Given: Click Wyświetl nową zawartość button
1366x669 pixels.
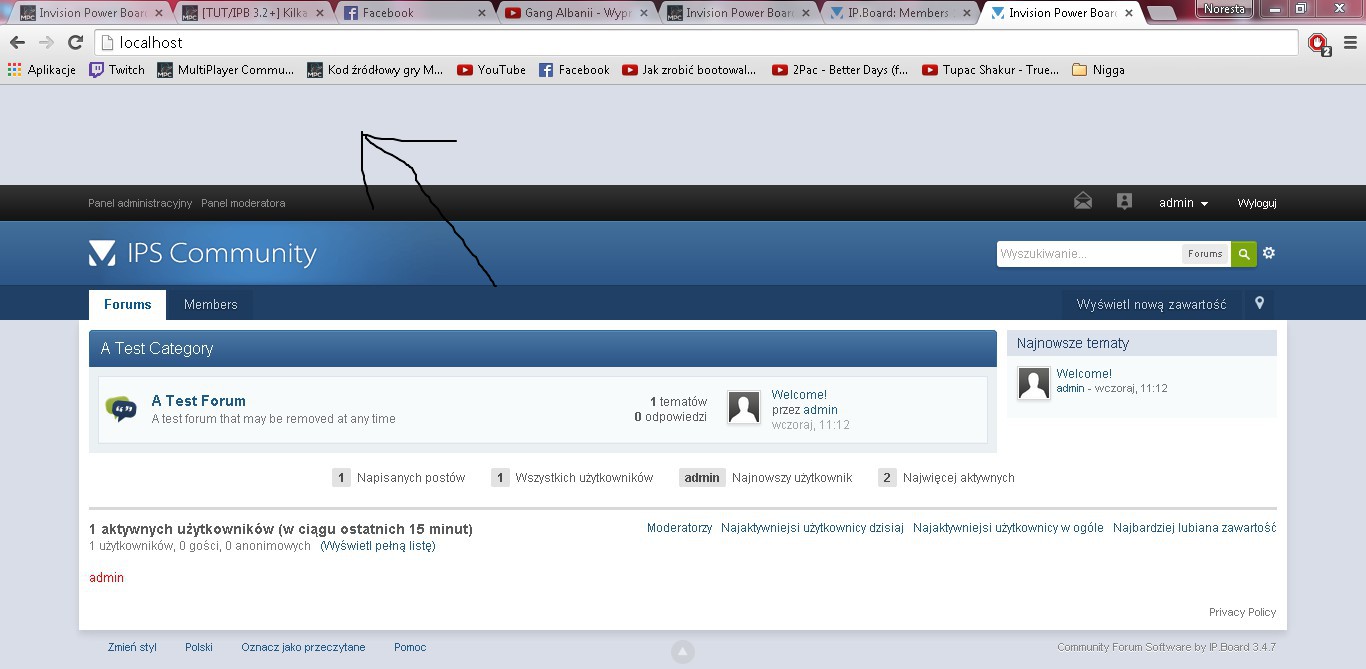Looking at the screenshot, I should pos(1151,304).
